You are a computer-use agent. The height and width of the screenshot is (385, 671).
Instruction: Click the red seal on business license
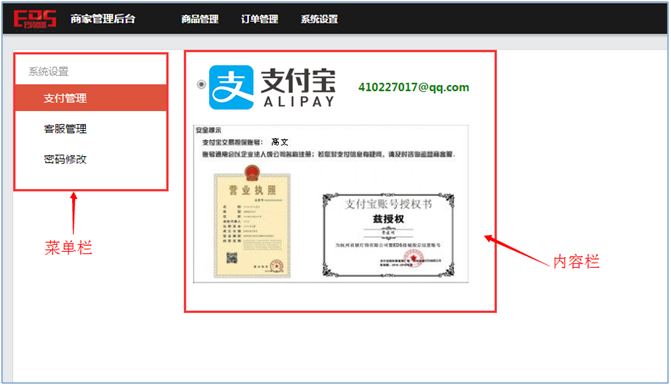pyautogui.click(x=276, y=266)
